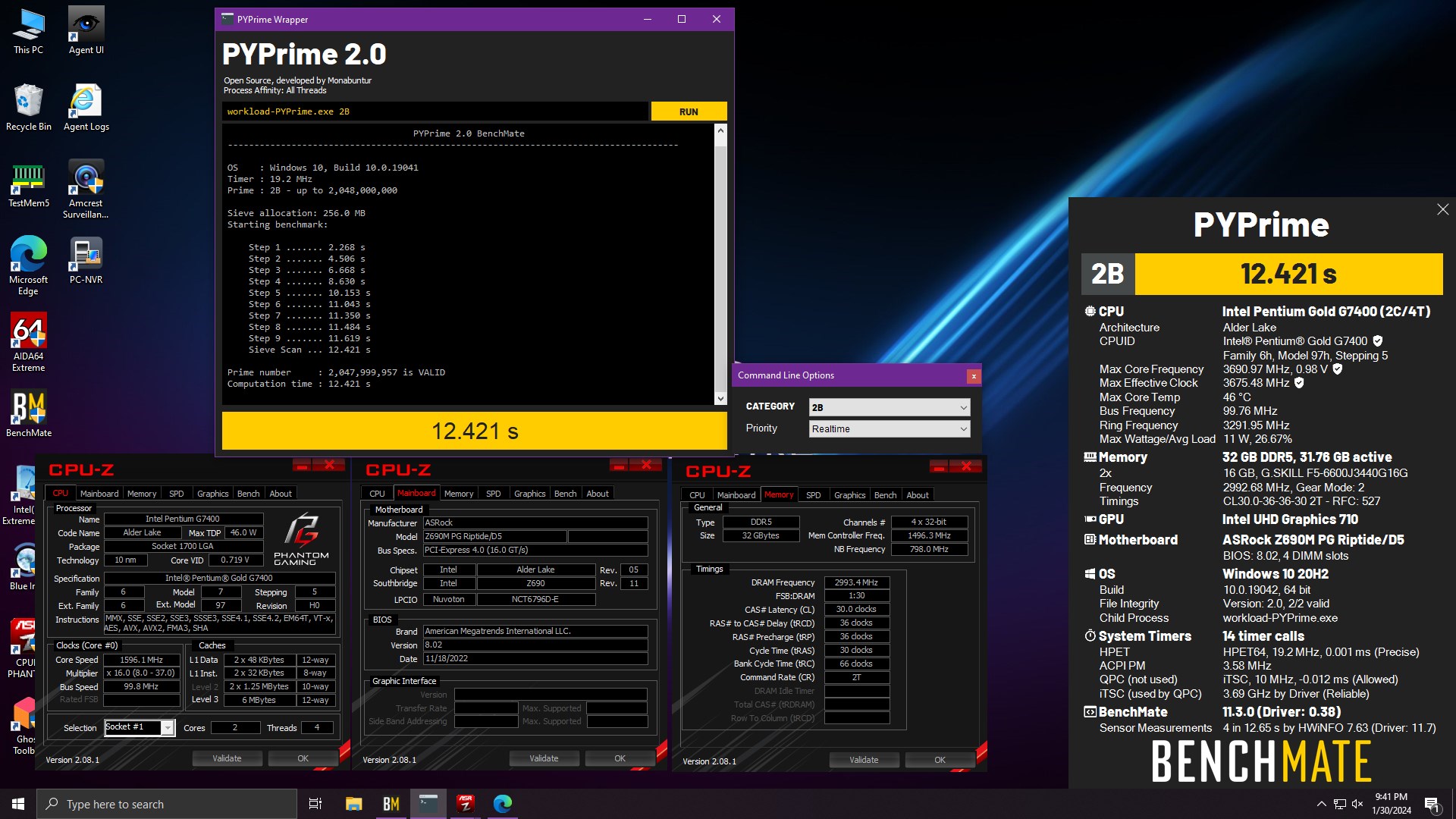
Task: Select CPU tab in middle CPU-Z window
Action: [x=378, y=494]
